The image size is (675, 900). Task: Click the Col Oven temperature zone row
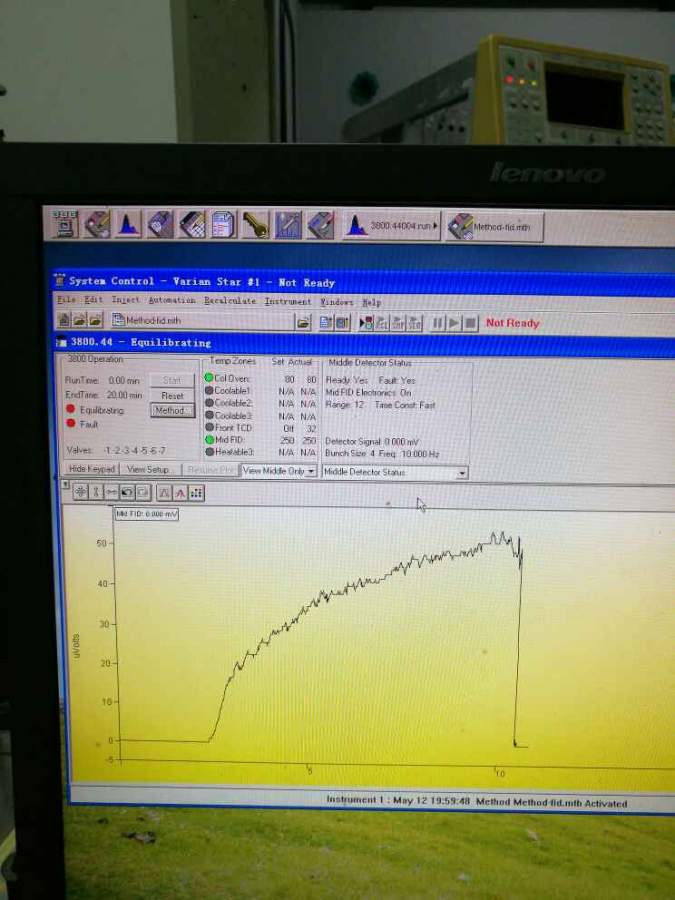coord(261,379)
